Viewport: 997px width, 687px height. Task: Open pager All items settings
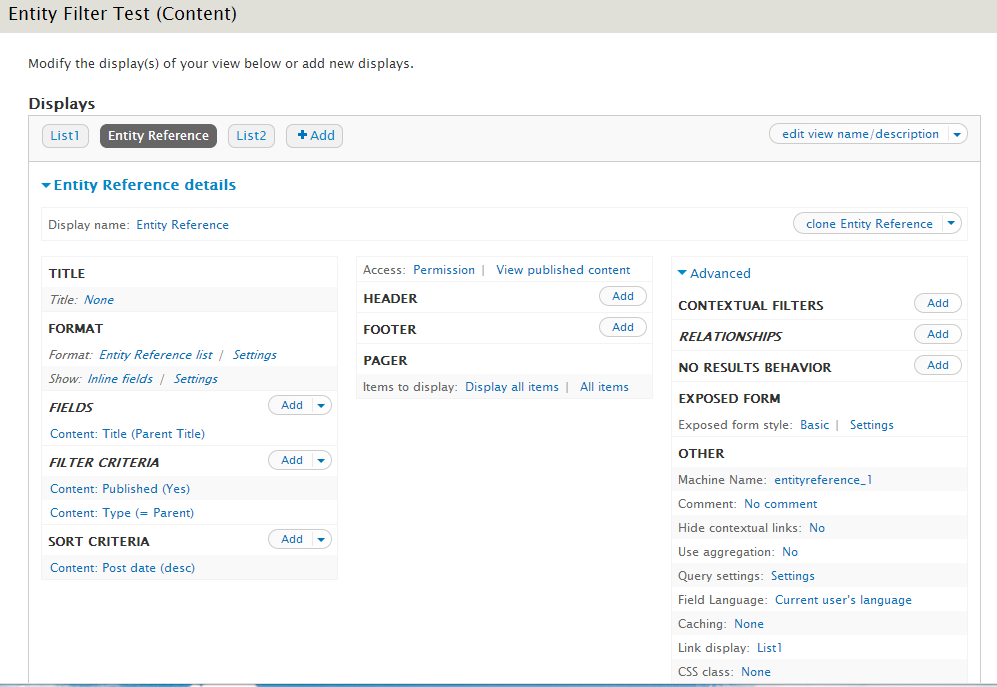[604, 387]
